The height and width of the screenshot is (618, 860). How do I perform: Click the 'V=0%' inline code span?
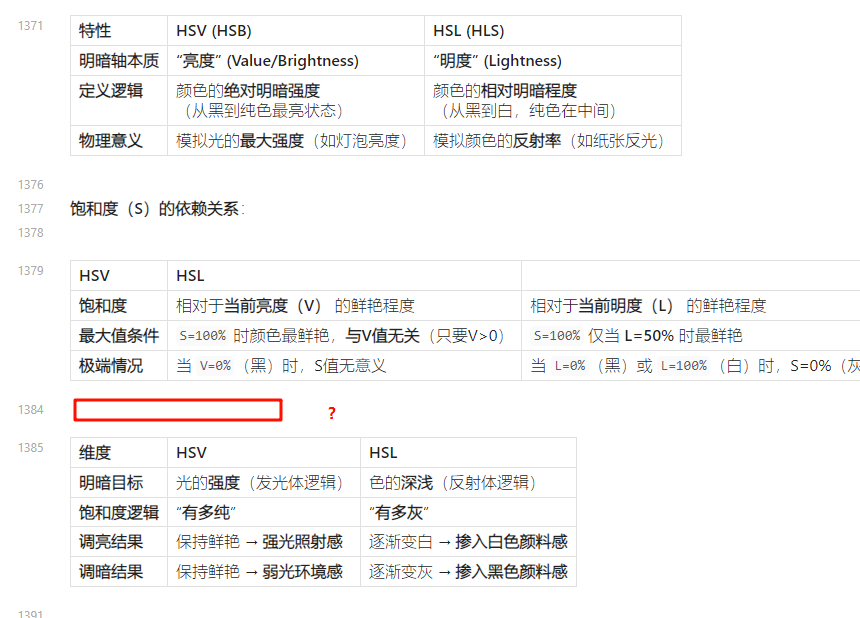(215, 366)
